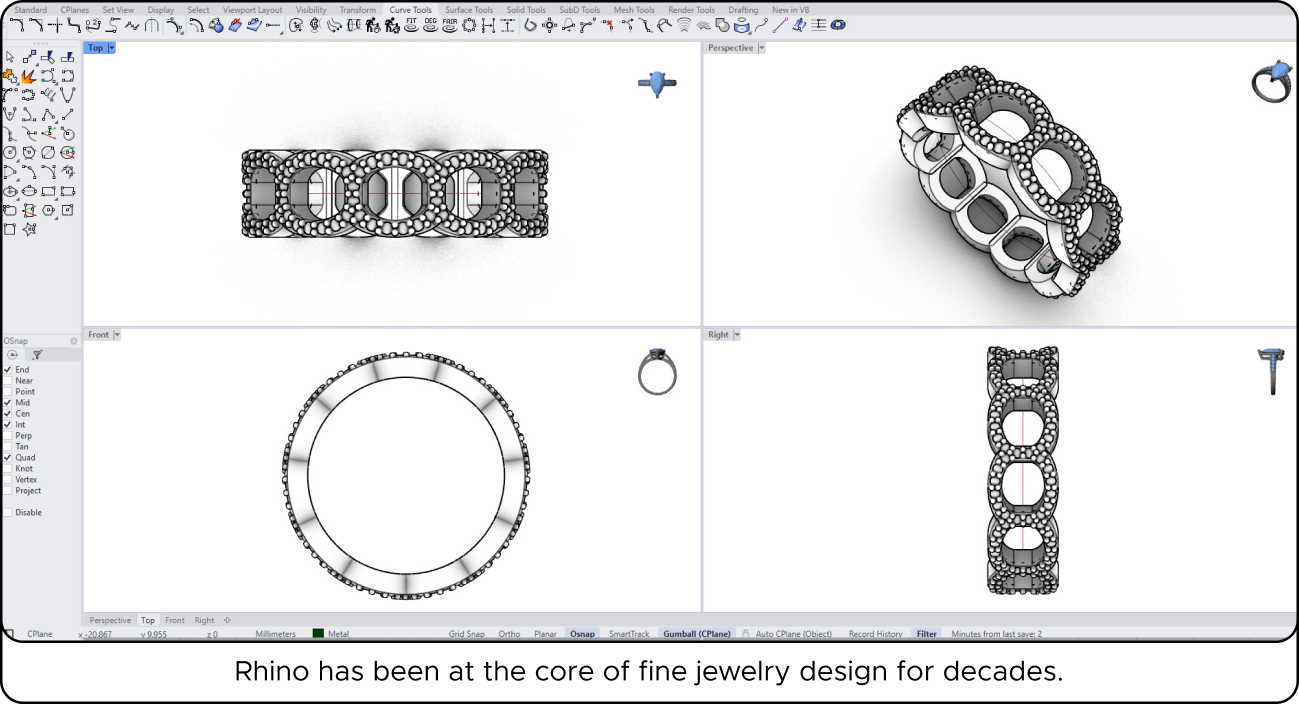This screenshot has width=1299, height=704.
Task: Click the FAIR curve tool icon
Action: [449, 25]
